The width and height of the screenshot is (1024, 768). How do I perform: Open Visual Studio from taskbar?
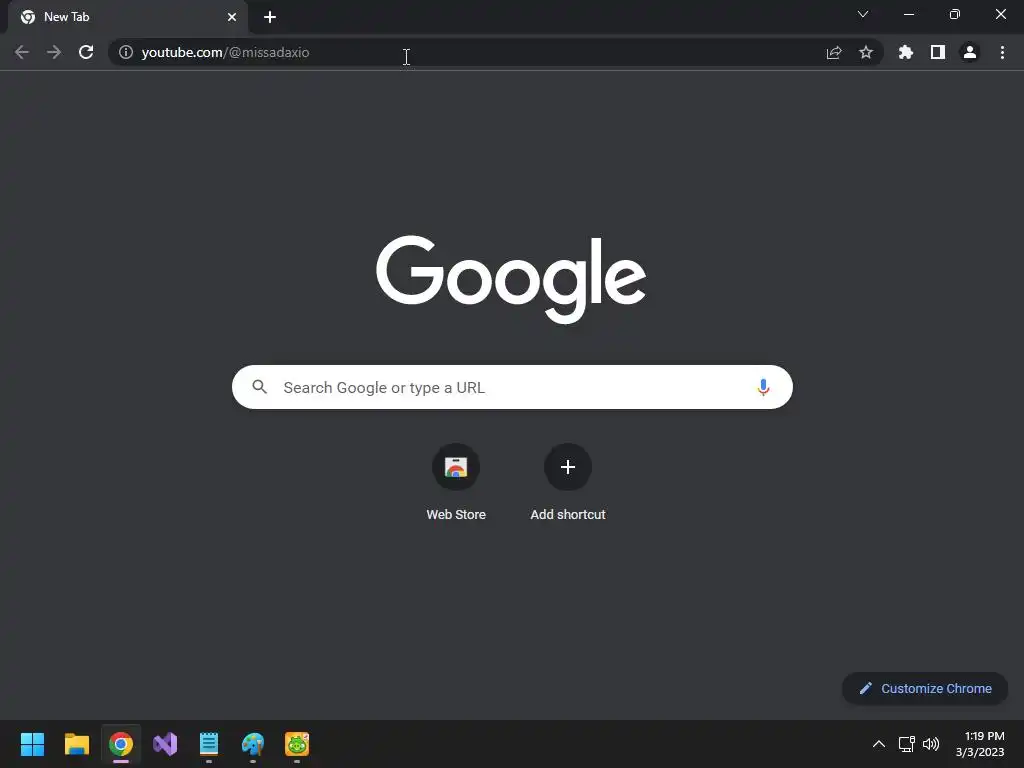[x=165, y=744]
